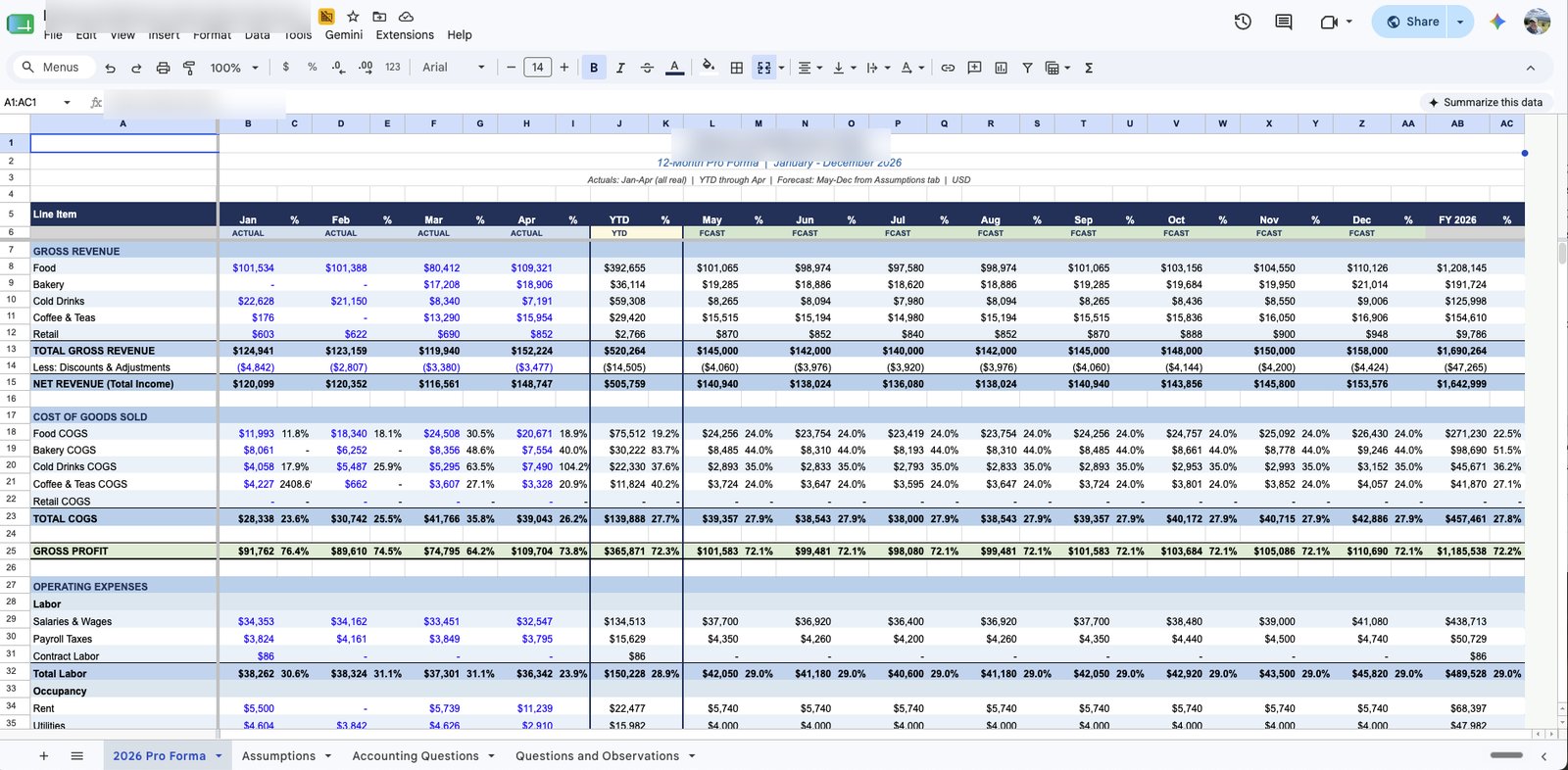1568x770 pixels.
Task: Check the cloud document status icon
Action: click(406, 17)
